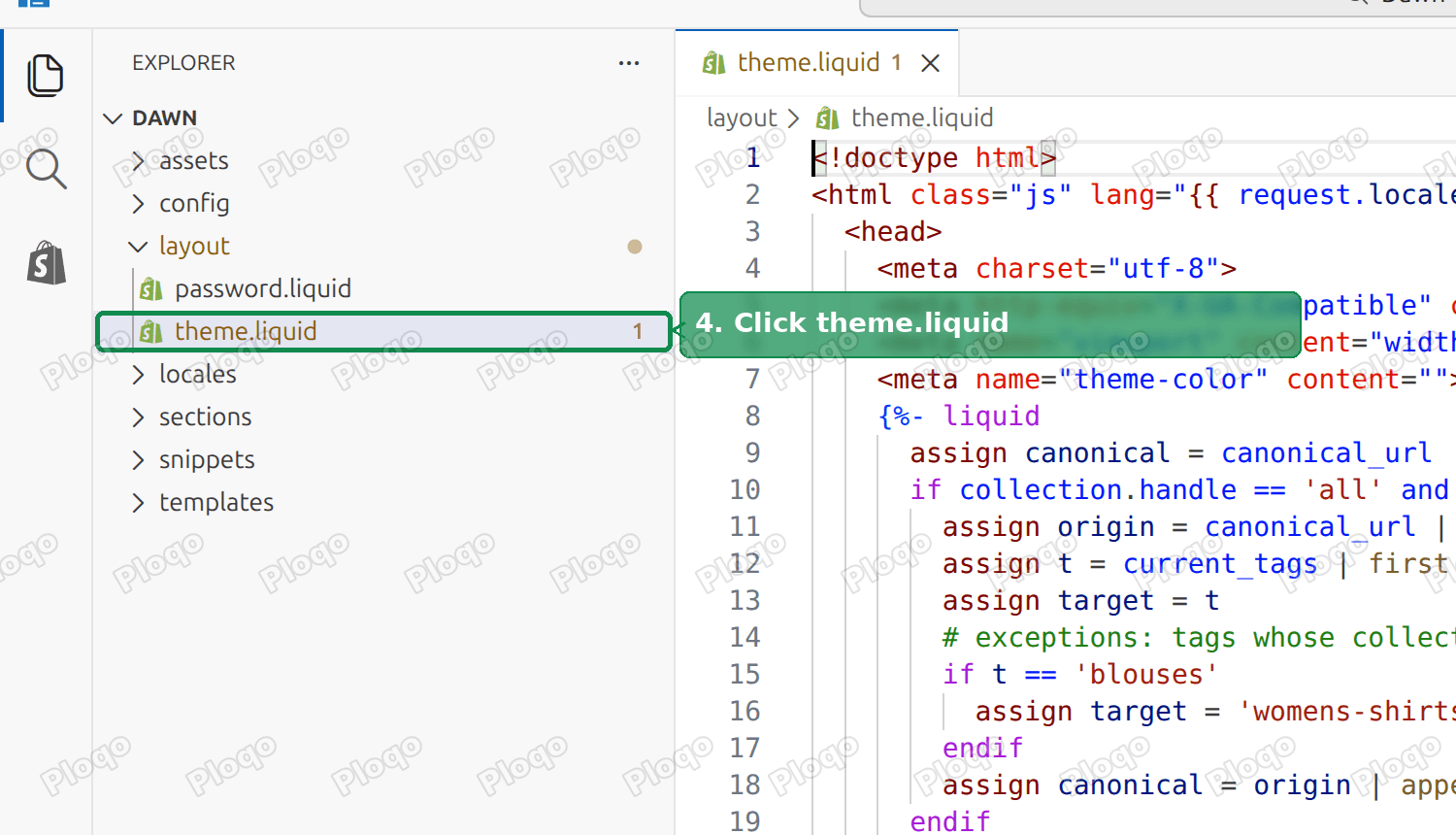Open the Explorer view in the activity bar
This screenshot has width=1456, height=835.
click(x=46, y=76)
